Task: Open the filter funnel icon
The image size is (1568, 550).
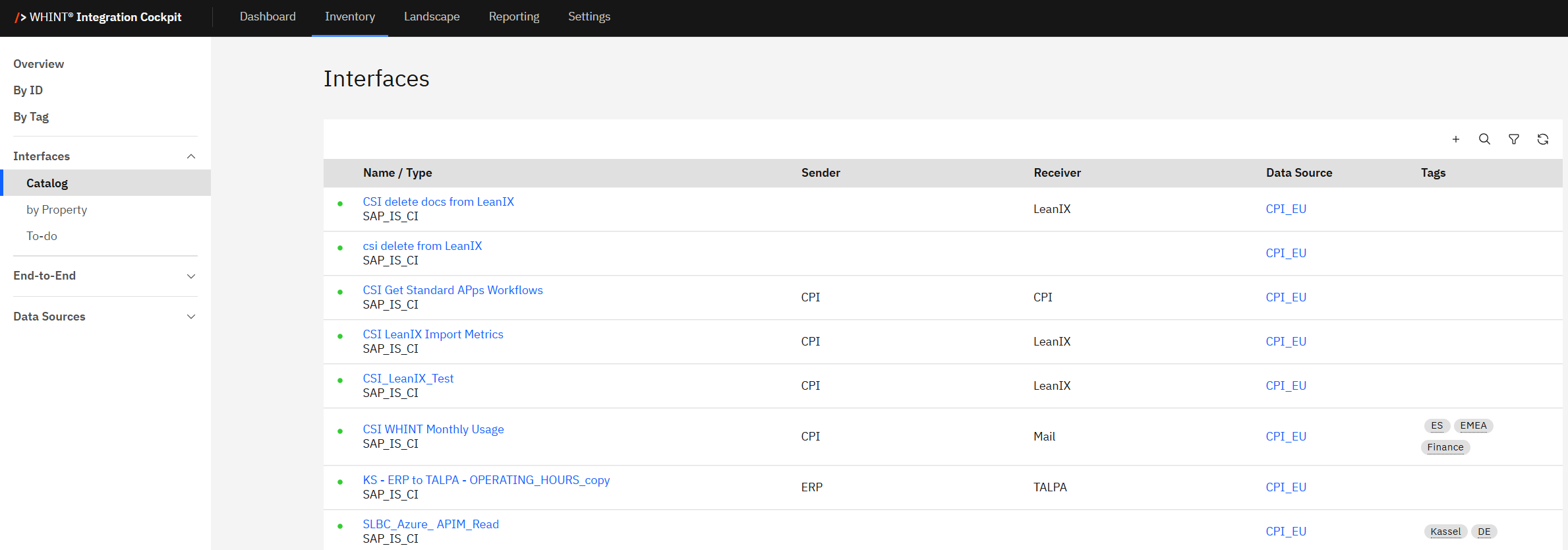Action: pos(1514,139)
